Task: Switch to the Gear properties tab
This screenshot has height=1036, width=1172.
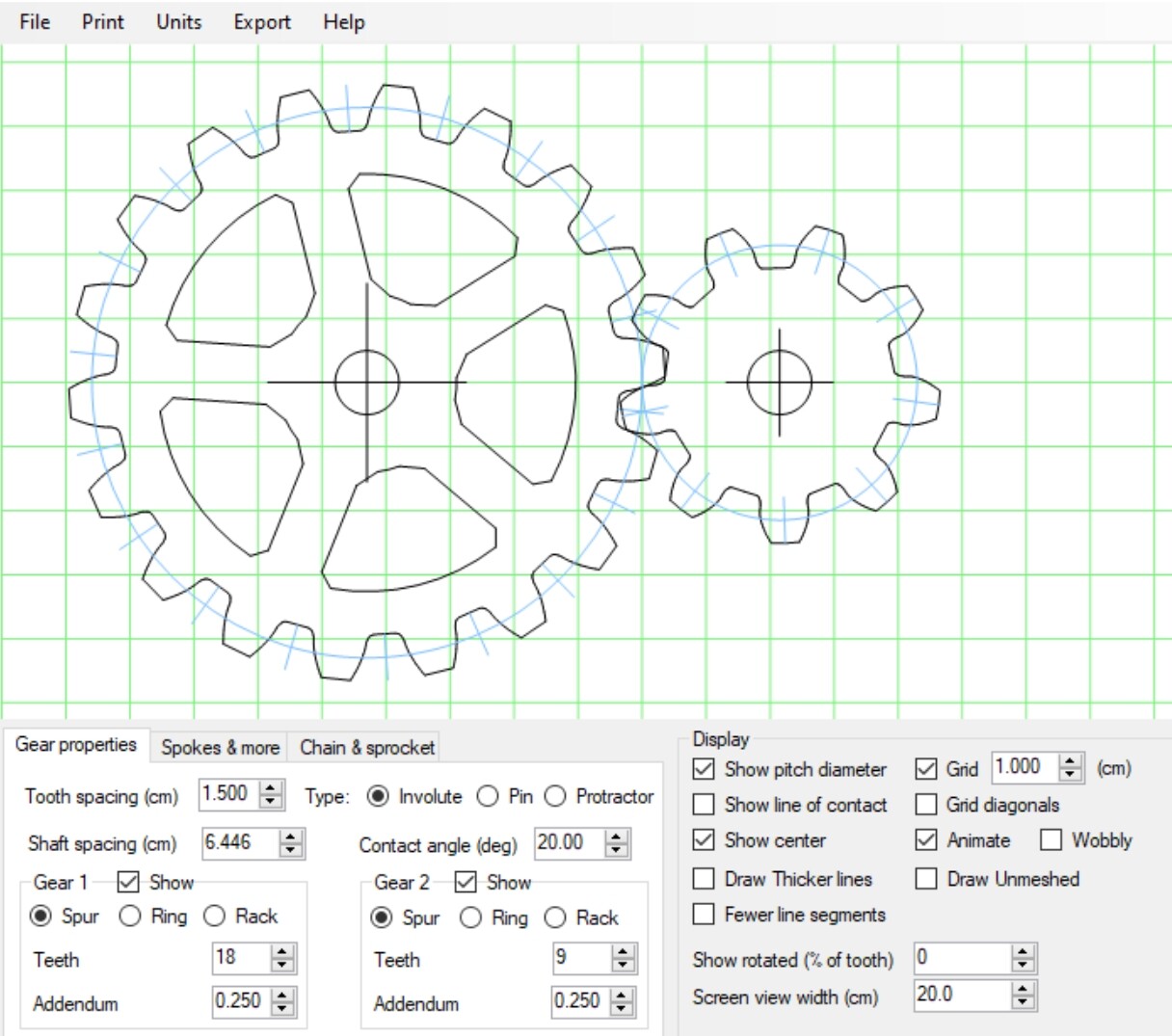Action: [x=76, y=745]
